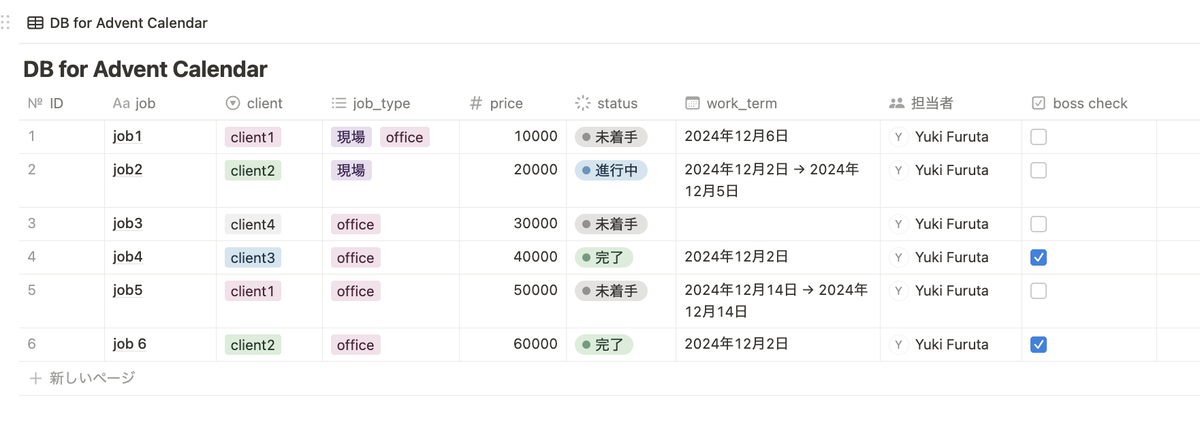Click the drag handle dots at top left

click(7, 22)
